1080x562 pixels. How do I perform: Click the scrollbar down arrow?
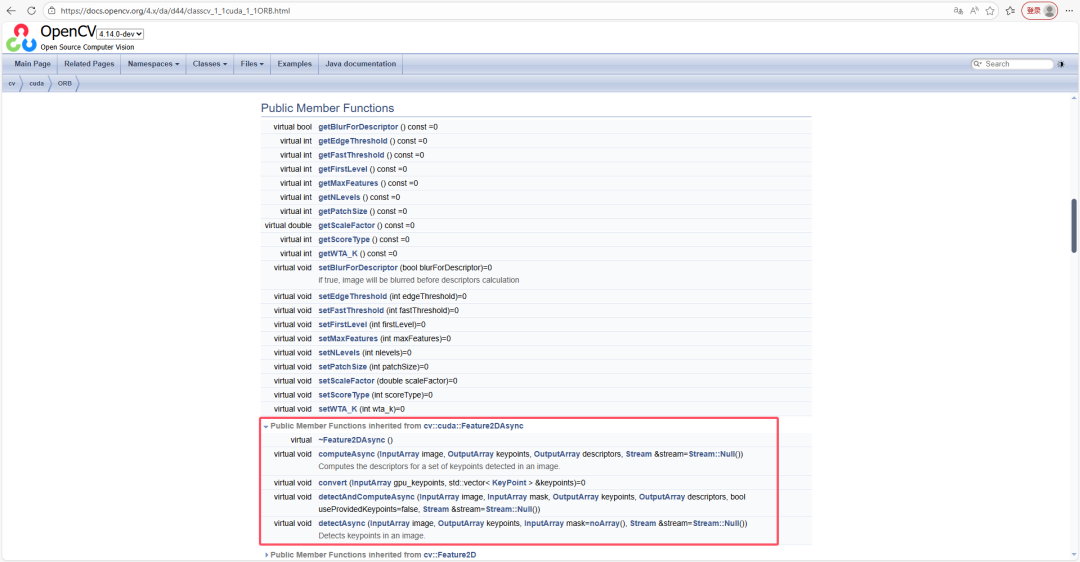point(1074,555)
